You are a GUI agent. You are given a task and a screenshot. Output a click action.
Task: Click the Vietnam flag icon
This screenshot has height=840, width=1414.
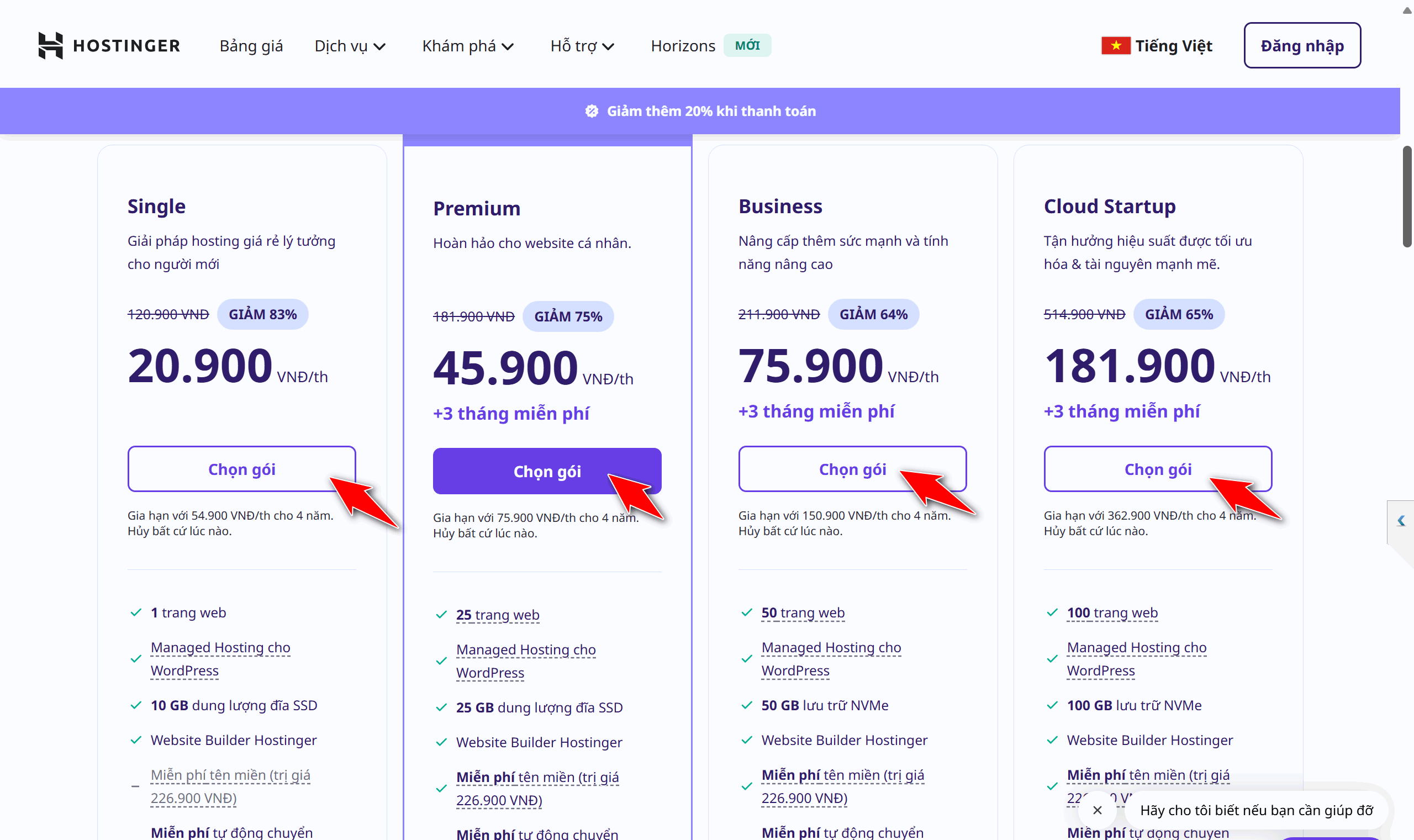tap(1115, 45)
